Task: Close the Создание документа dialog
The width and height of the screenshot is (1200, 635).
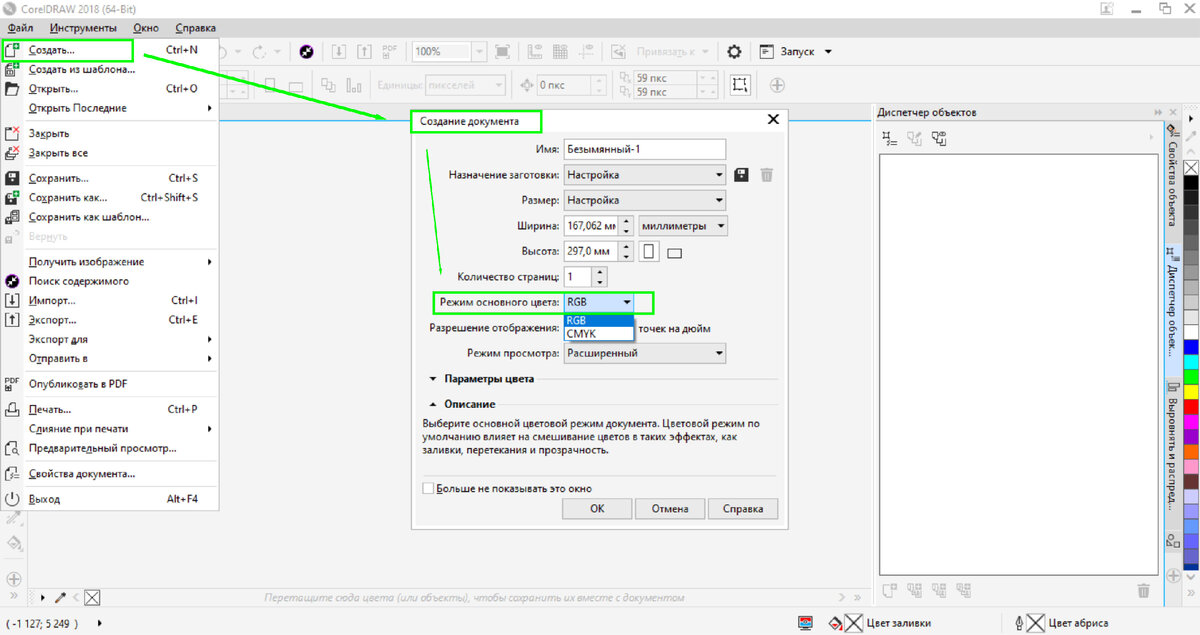Action: pyautogui.click(x=772, y=119)
